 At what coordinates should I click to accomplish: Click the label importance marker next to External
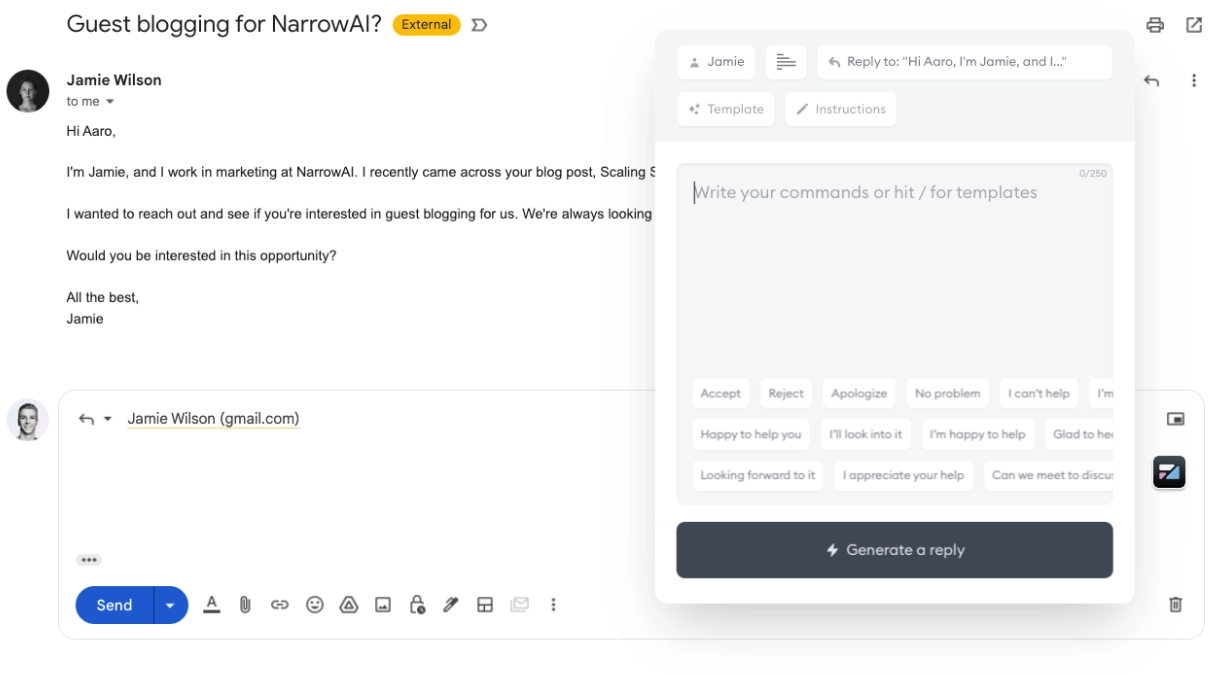pyautogui.click(x=479, y=25)
